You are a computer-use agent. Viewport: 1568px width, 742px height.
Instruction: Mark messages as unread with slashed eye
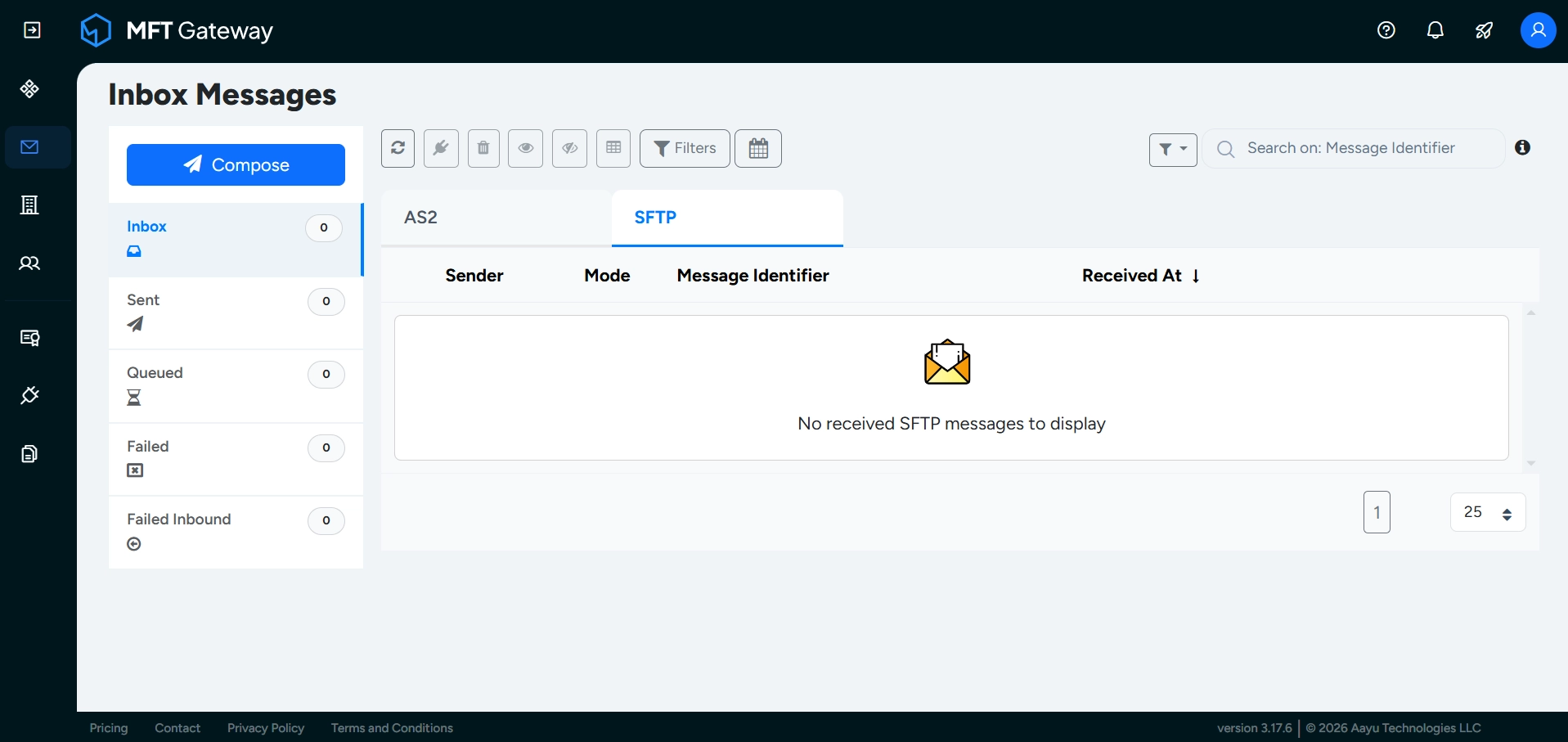tap(569, 148)
